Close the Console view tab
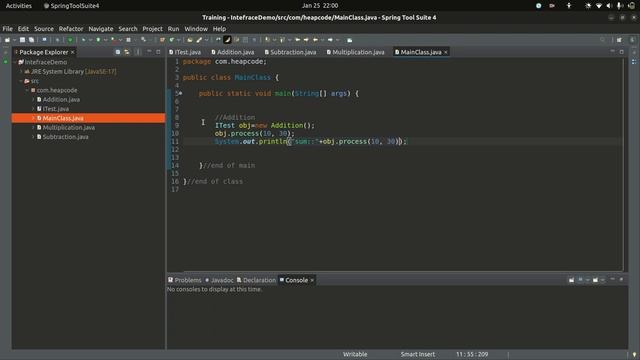640x360 pixels. coord(312,280)
